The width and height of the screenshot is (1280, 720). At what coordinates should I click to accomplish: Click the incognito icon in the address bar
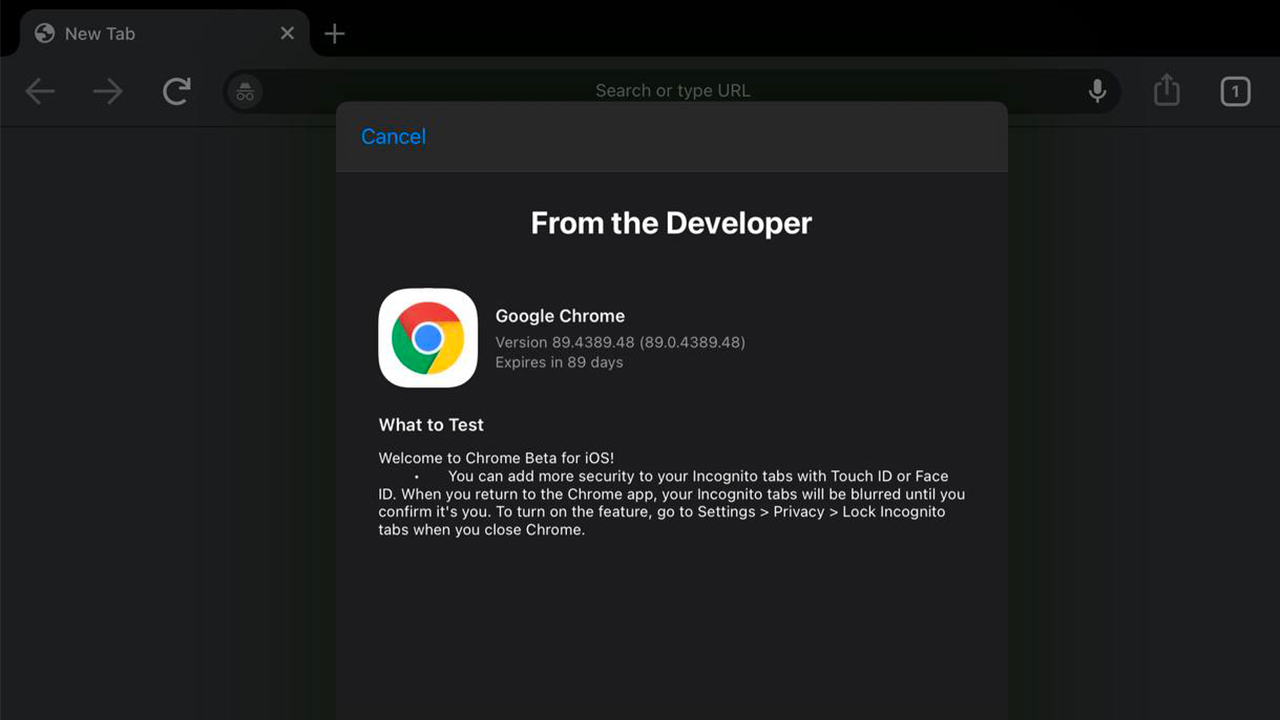pos(245,92)
